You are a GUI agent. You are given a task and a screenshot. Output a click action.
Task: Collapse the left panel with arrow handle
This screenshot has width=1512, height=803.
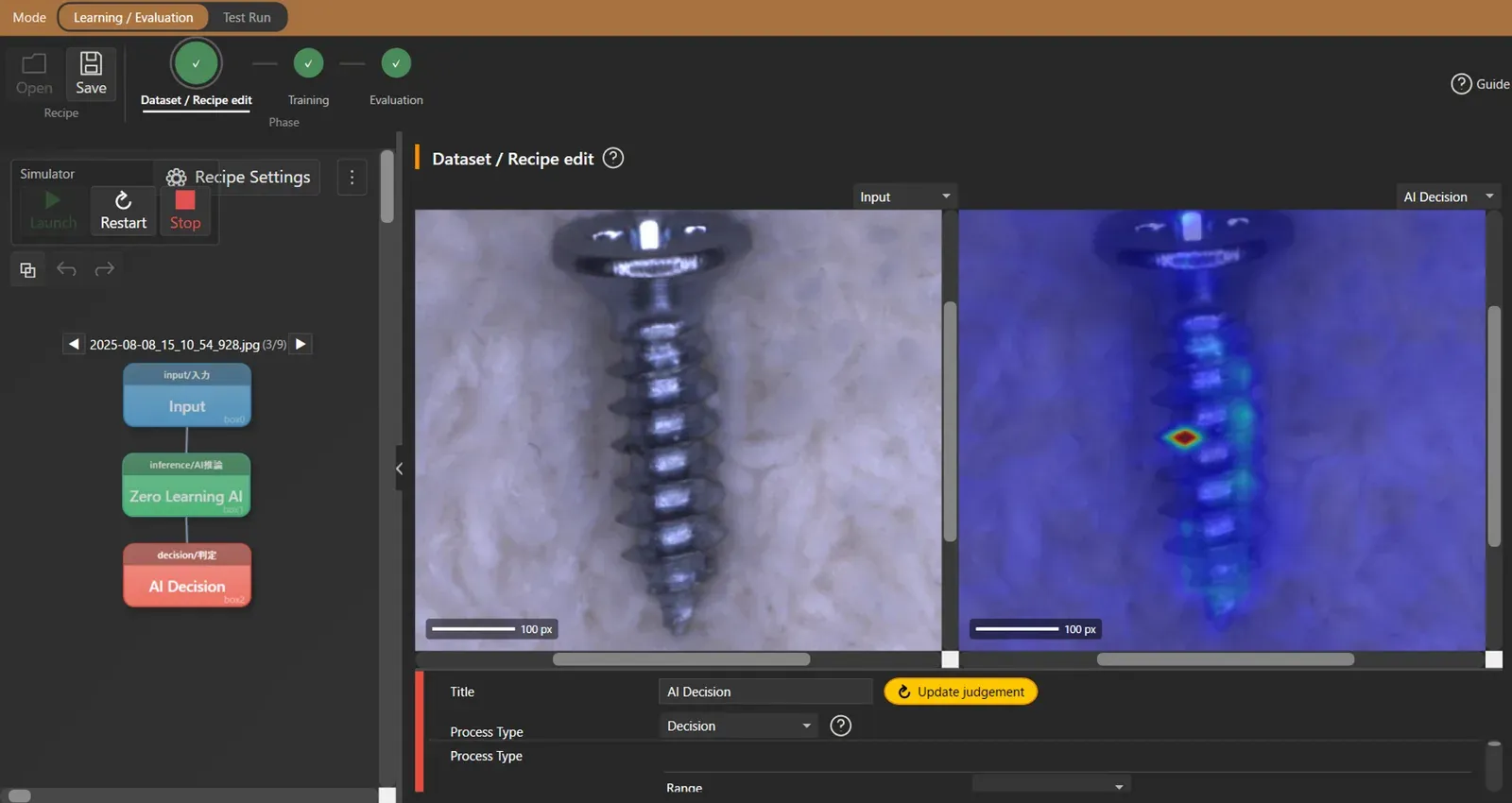pyautogui.click(x=399, y=468)
